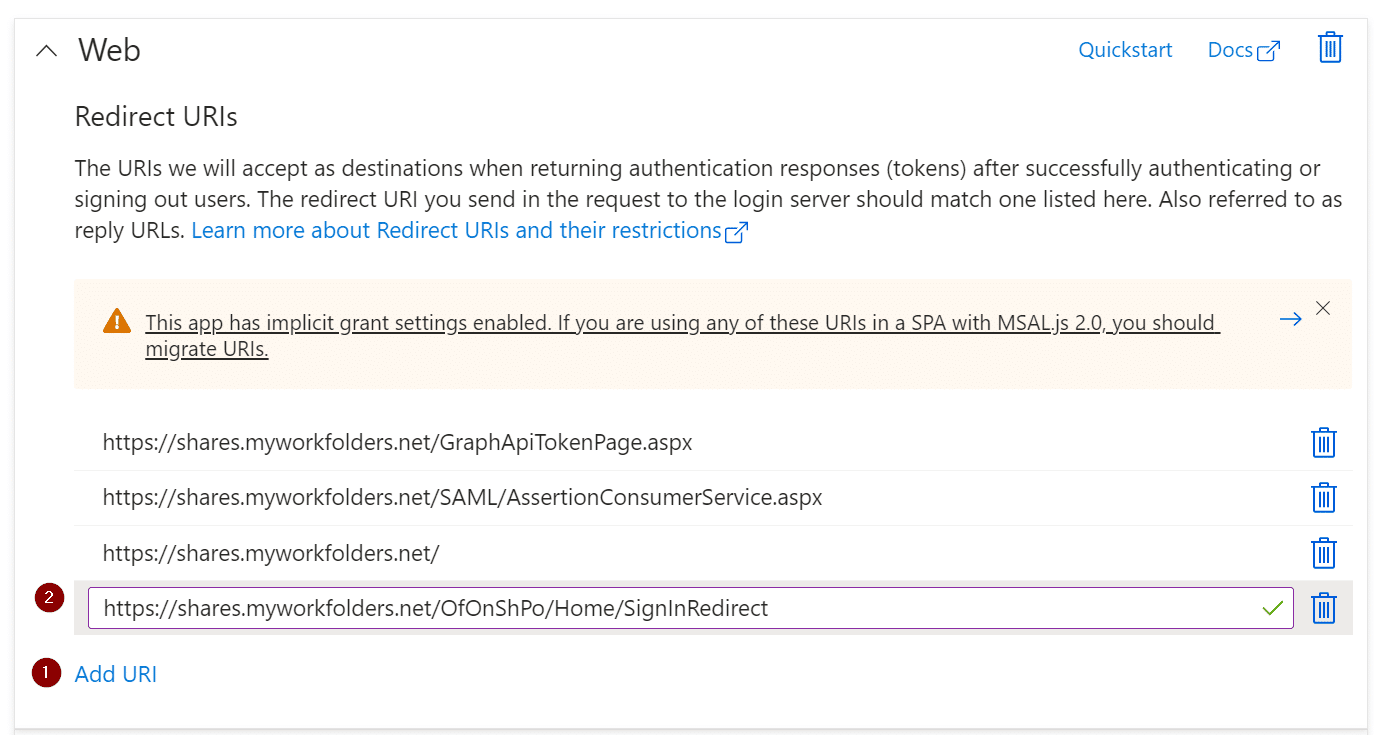The width and height of the screenshot is (1374, 735).
Task: Open Learn more about Redirect URIs link
Action: pyautogui.click(x=456, y=231)
